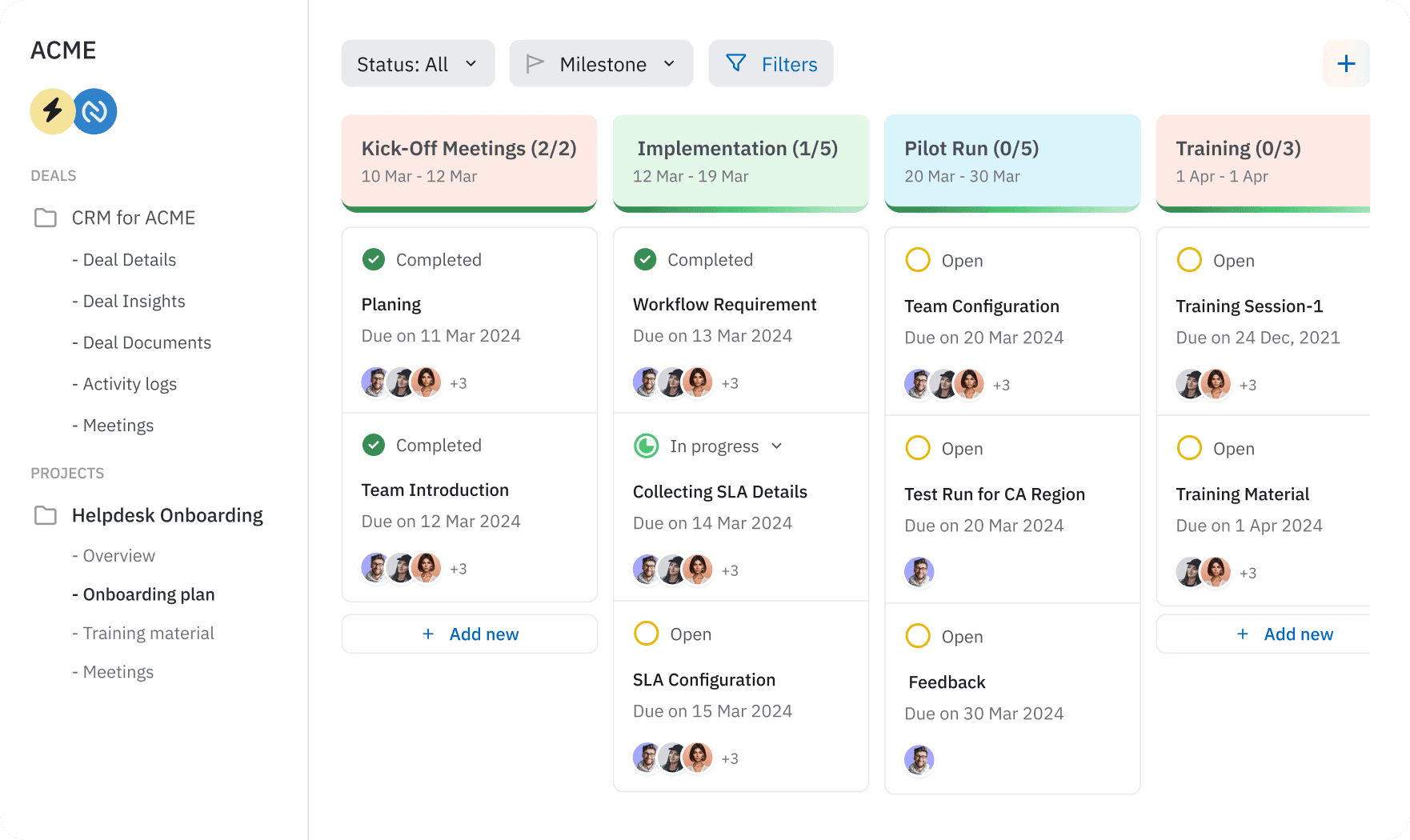
Task: Click the +3 avatar overflow on Workflow Requirement
Action: (x=729, y=383)
